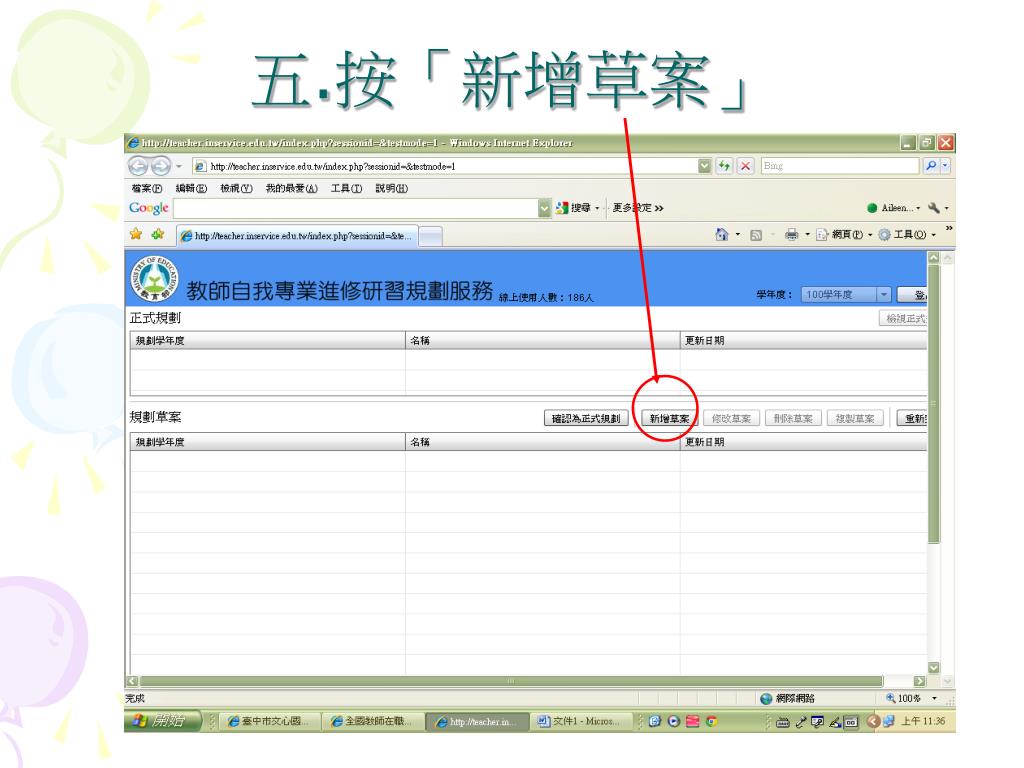The height and width of the screenshot is (768, 1024).
Task: Open the 檢視(V) menu
Action: coord(236,189)
